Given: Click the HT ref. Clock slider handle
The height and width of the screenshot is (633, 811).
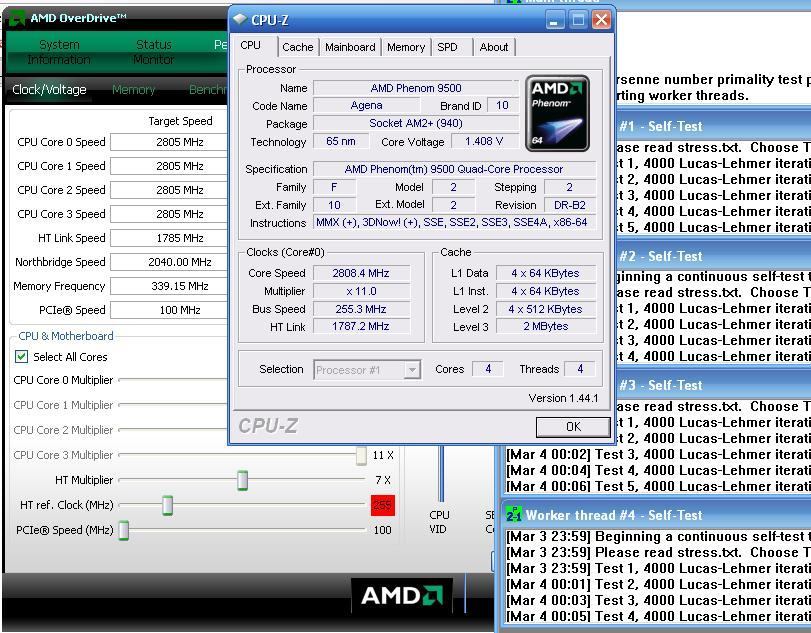Looking at the screenshot, I should [x=167, y=505].
